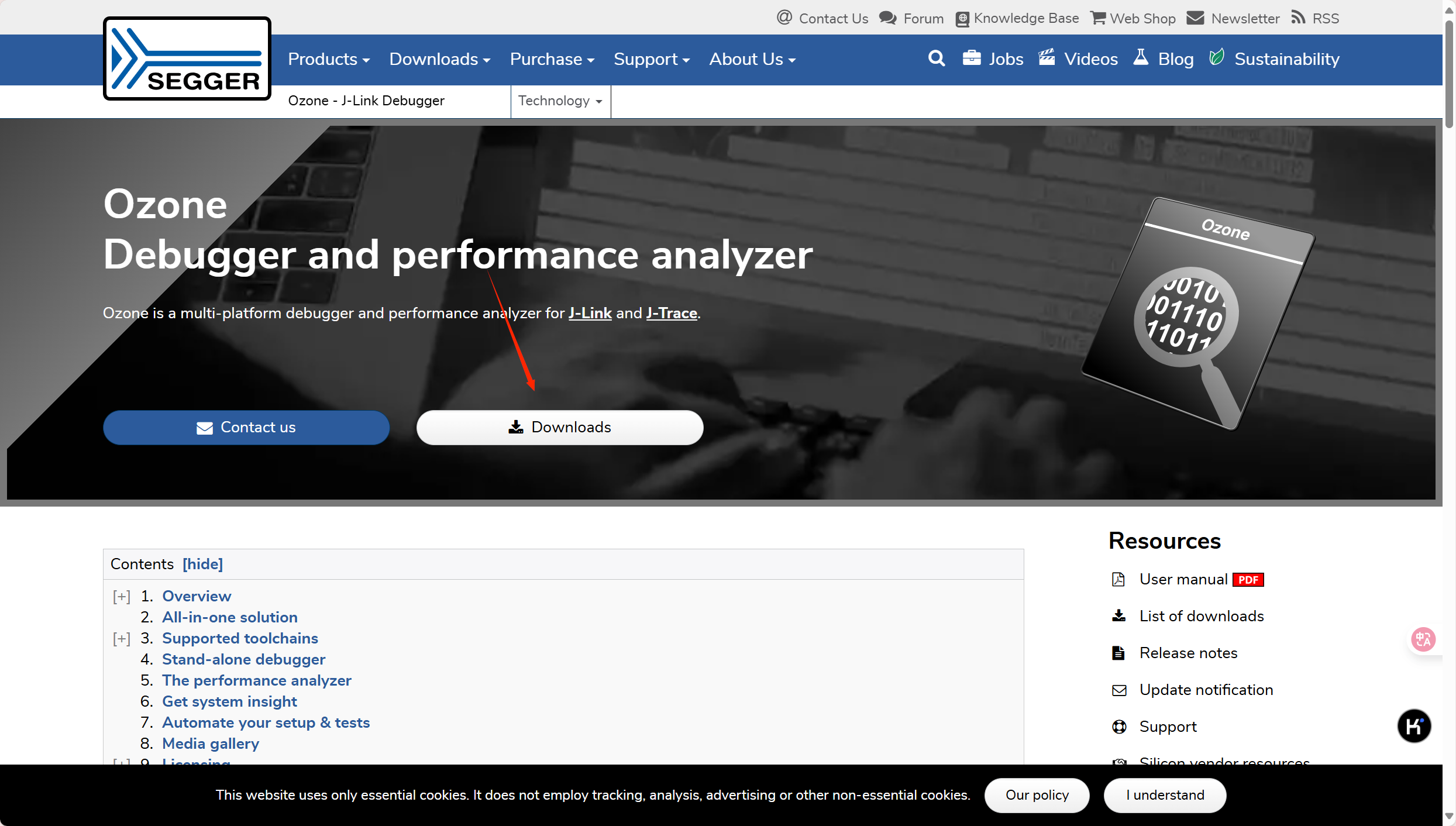
Task: Click the pink translate floating icon
Action: click(1423, 639)
